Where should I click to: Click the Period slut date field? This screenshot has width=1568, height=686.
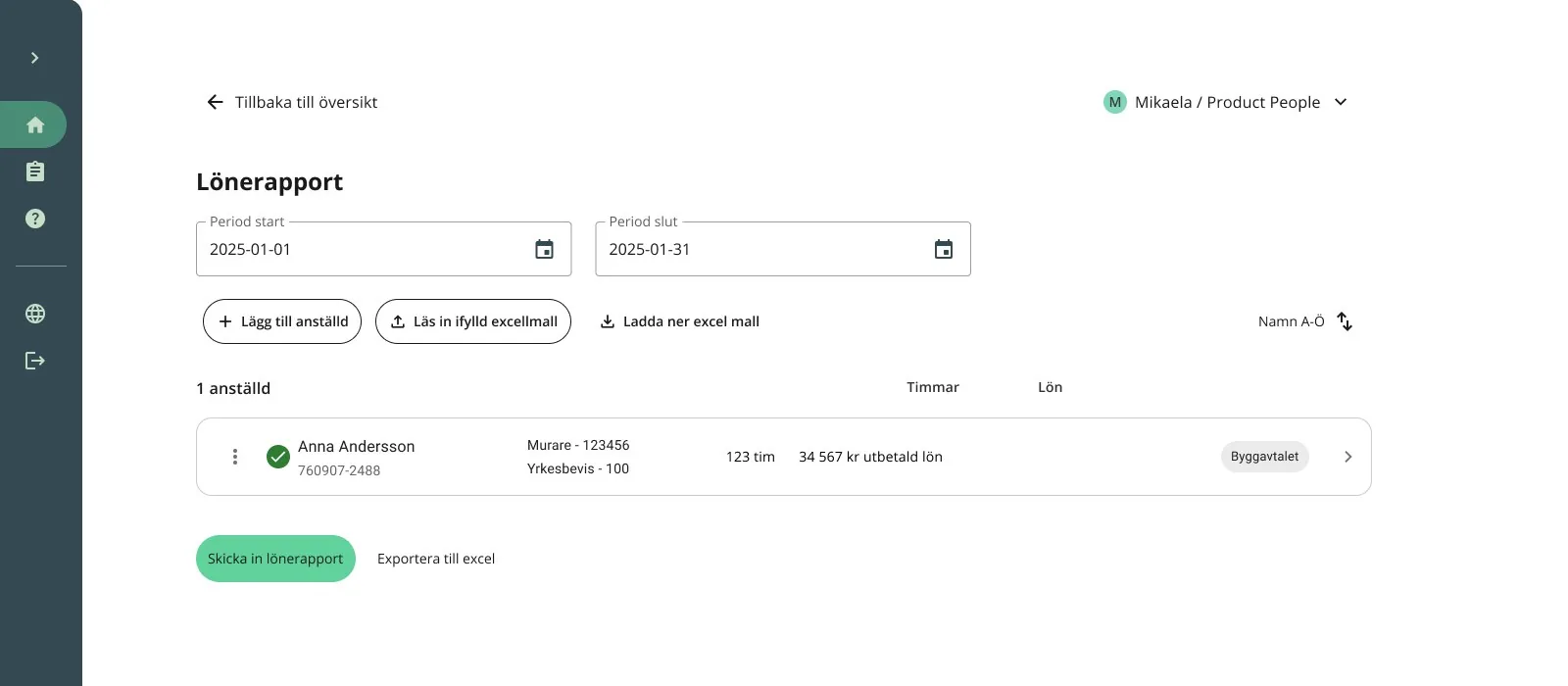point(783,249)
